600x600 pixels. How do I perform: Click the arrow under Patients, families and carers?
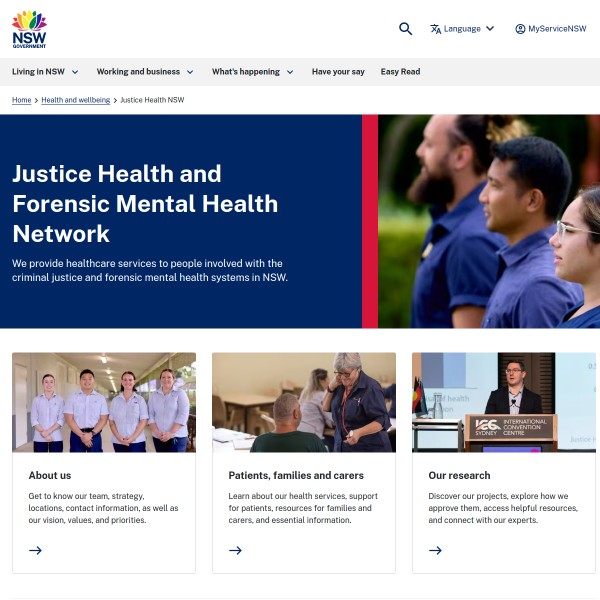pyautogui.click(x=235, y=550)
